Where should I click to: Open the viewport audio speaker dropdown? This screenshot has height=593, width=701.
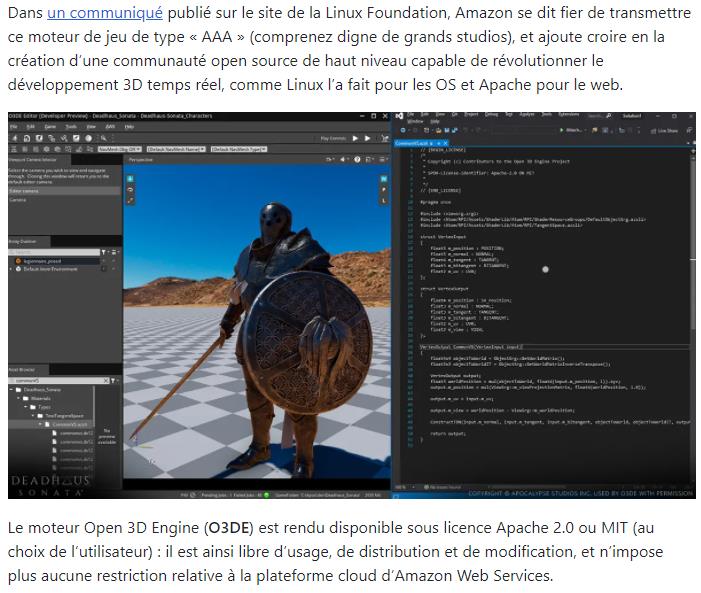tap(343, 160)
